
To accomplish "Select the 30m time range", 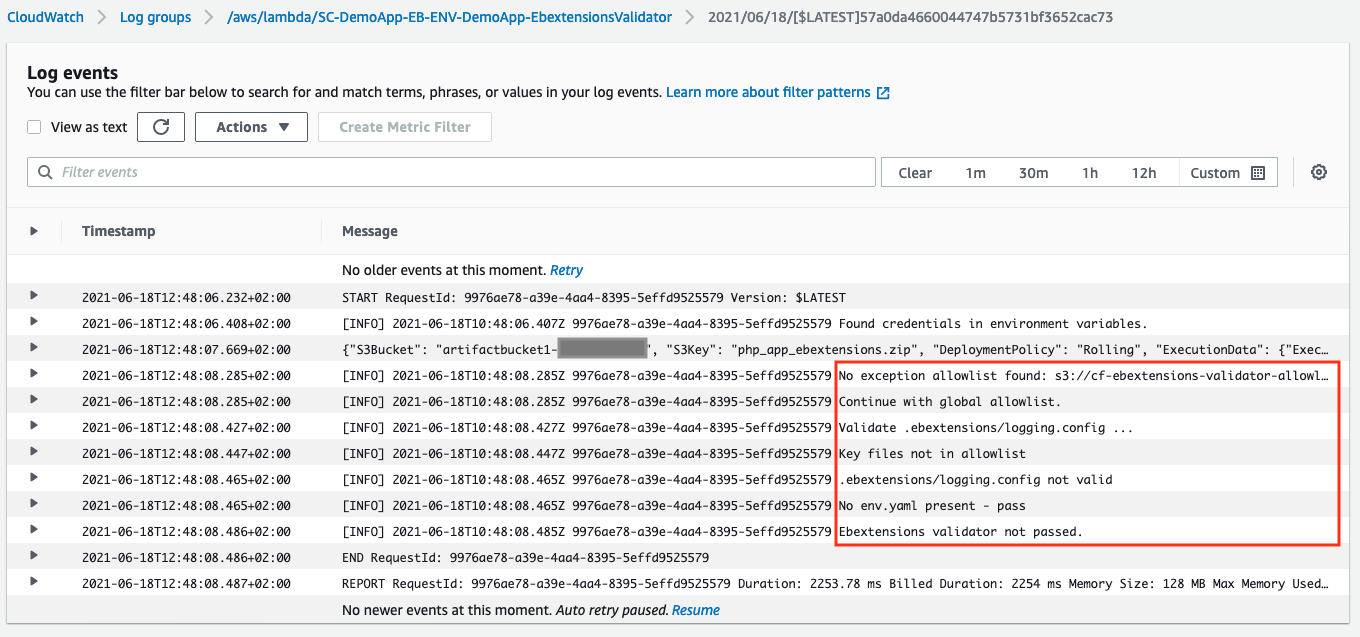I will (1033, 173).
